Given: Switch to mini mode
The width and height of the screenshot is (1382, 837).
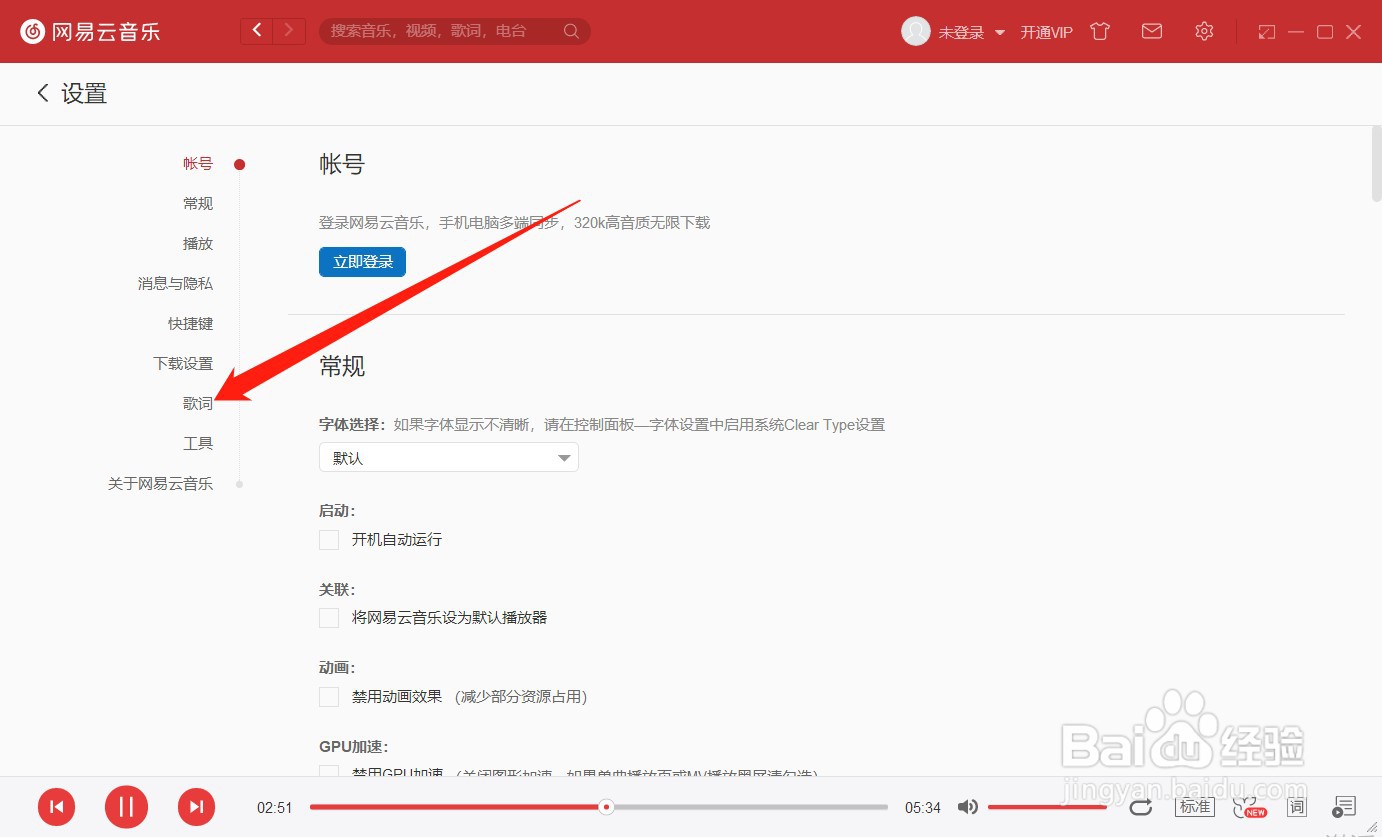Looking at the screenshot, I should click(1266, 31).
